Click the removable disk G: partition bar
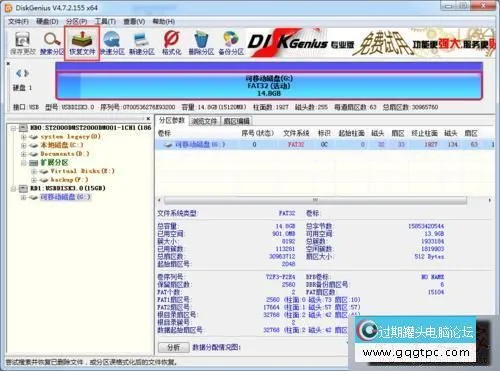The image size is (500, 371). (269, 85)
